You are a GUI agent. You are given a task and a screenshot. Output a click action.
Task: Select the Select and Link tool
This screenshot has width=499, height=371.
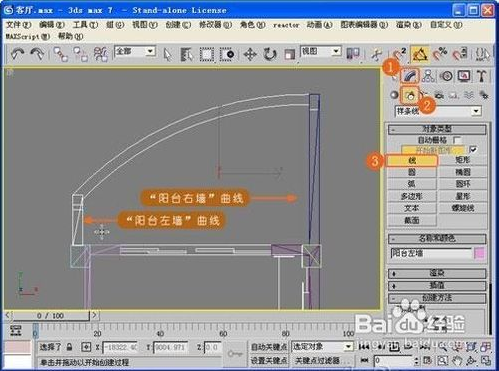click(x=61, y=54)
